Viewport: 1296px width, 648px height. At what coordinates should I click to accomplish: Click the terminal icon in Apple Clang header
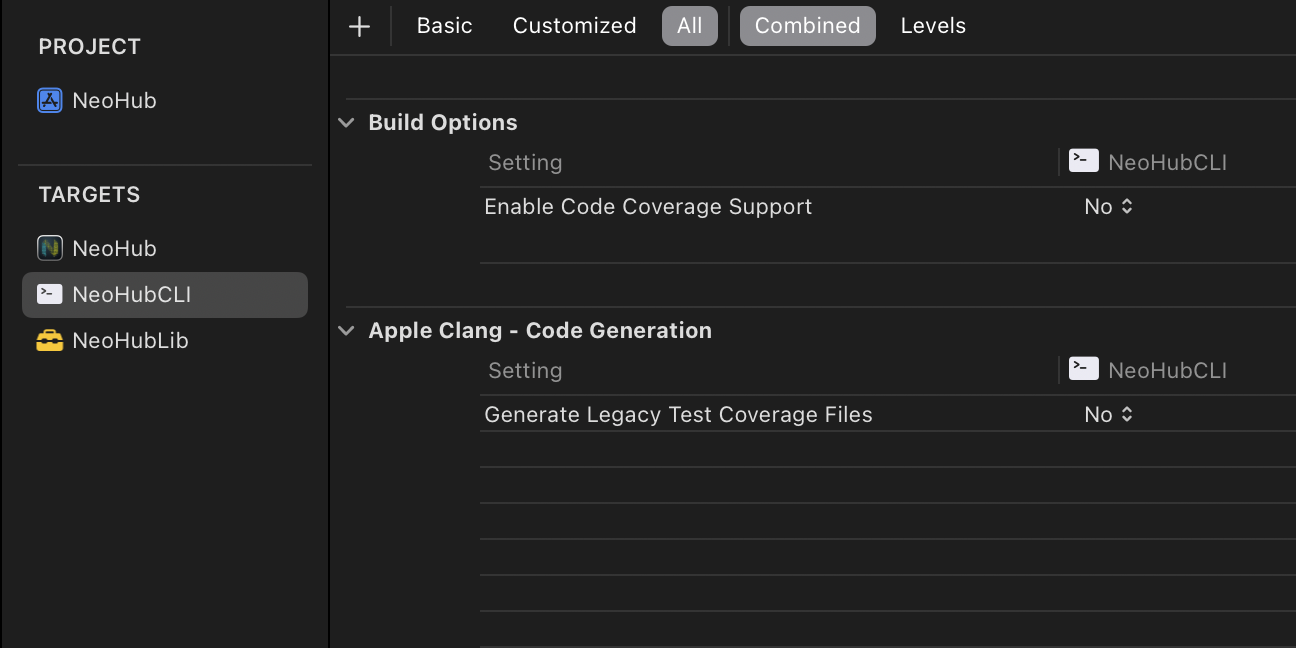(1084, 369)
